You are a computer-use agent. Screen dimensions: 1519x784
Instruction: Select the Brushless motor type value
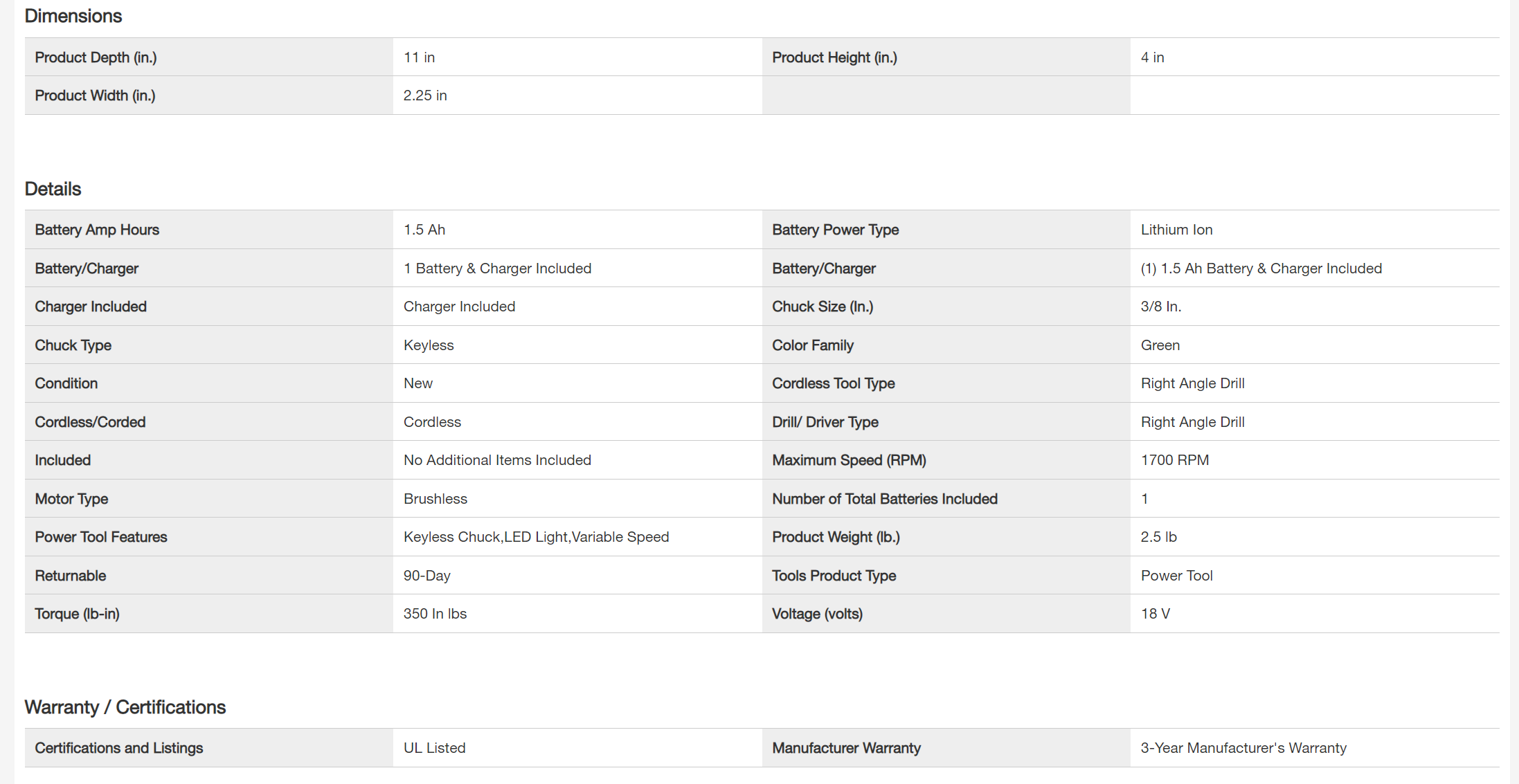coord(435,499)
